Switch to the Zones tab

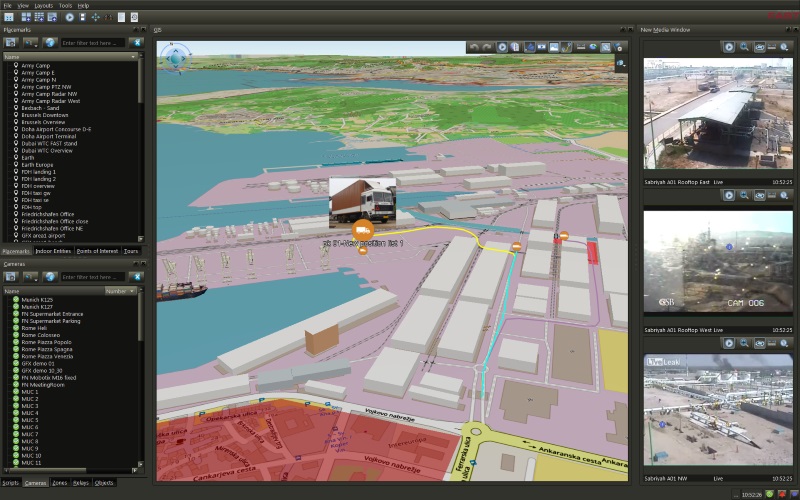point(60,482)
